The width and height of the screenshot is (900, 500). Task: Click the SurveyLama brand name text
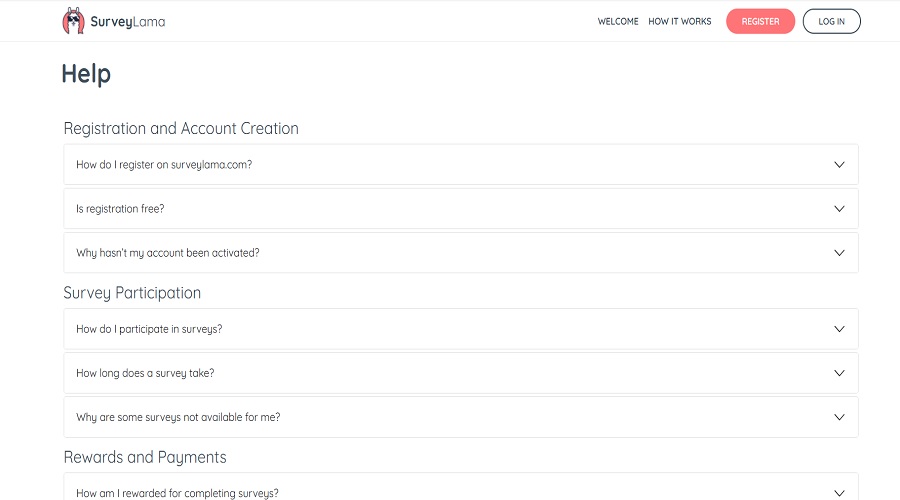128,22
